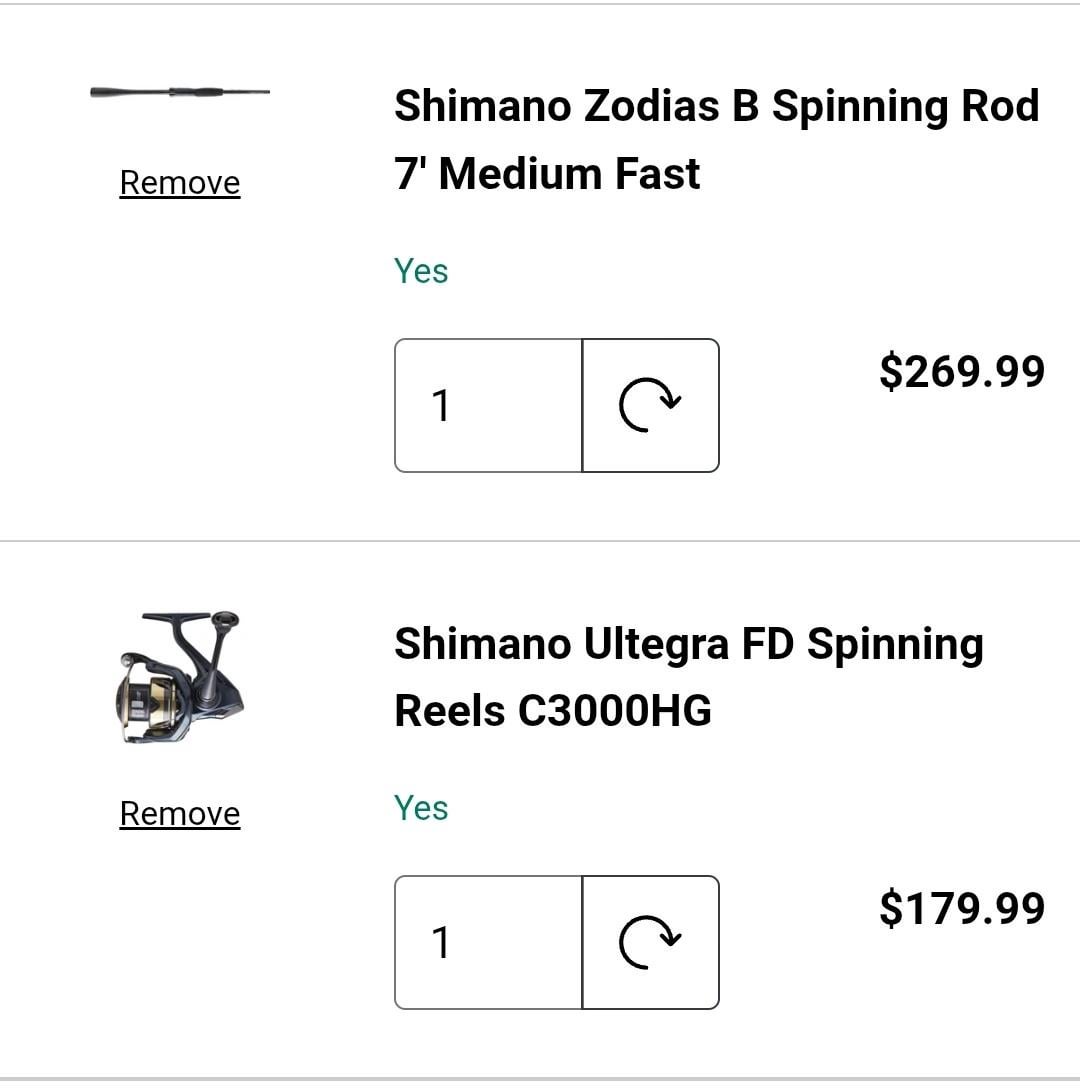Click the green Yes label under Ultegra reel
The image size is (1080, 1089).
click(x=421, y=808)
